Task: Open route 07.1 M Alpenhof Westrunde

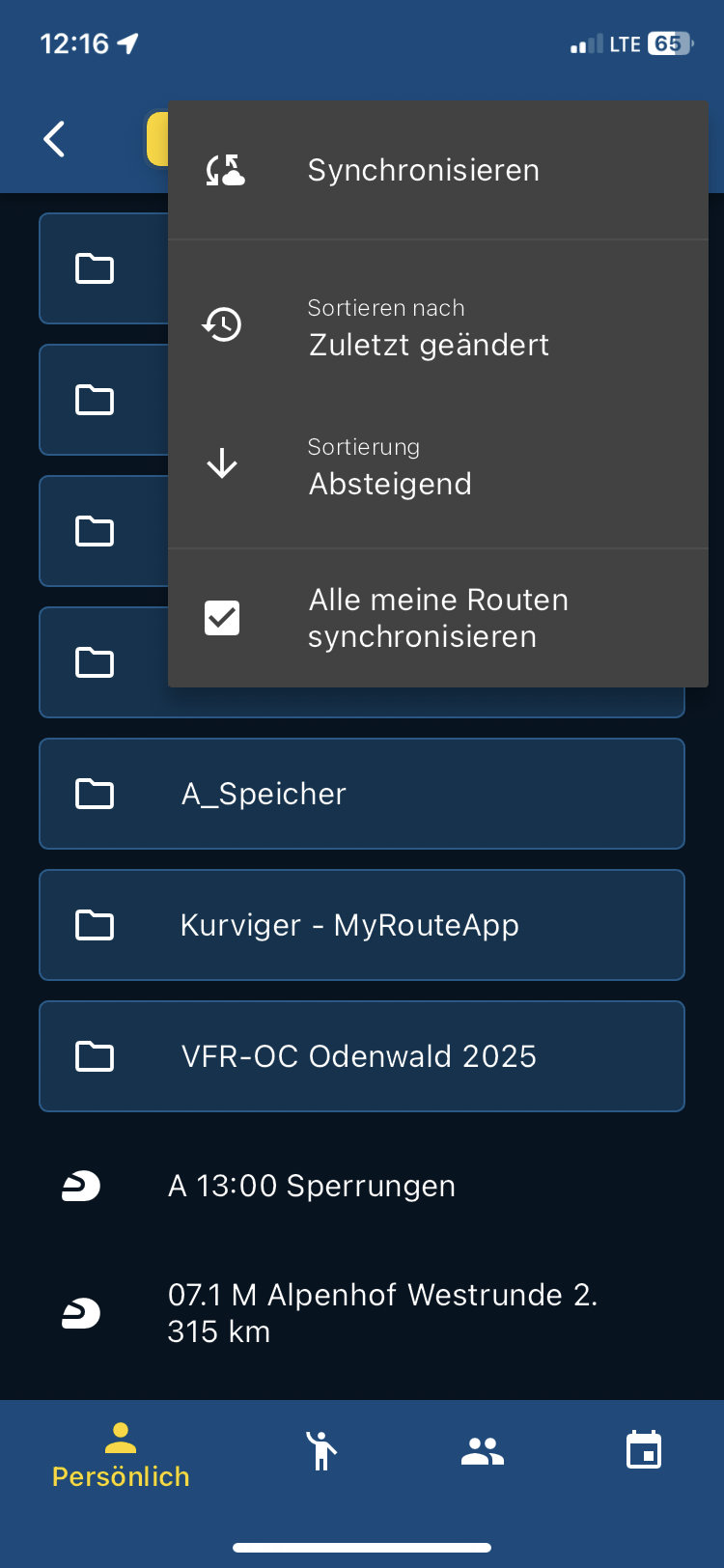Action: click(362, 1313)
